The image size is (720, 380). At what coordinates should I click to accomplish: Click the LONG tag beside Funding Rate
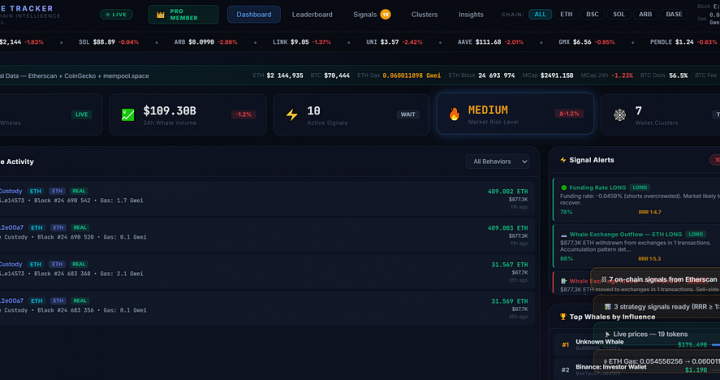coord(639,187)
